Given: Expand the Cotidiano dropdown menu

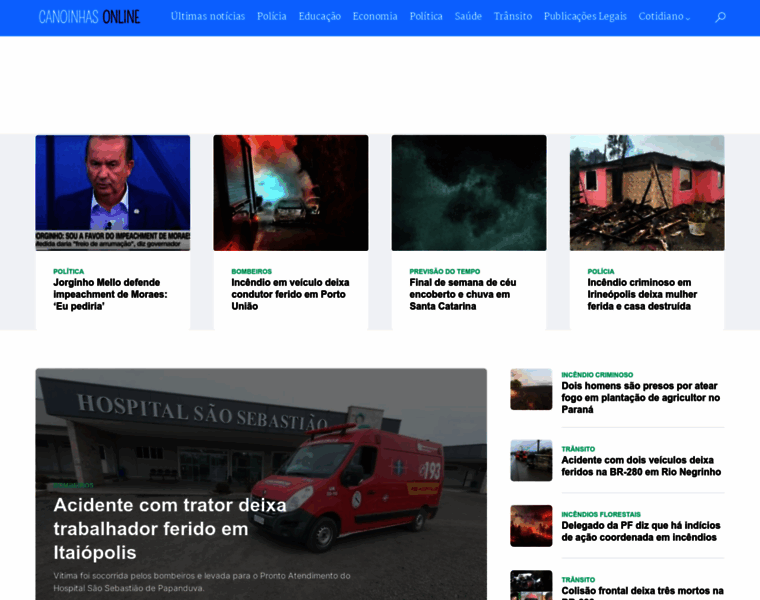Looking at the screenshot, I should [664, 17].
